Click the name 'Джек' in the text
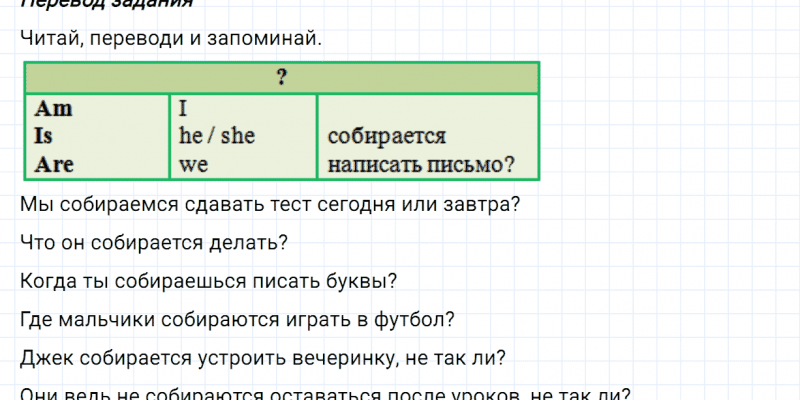 pyautogui.click(x=44, y=358)
